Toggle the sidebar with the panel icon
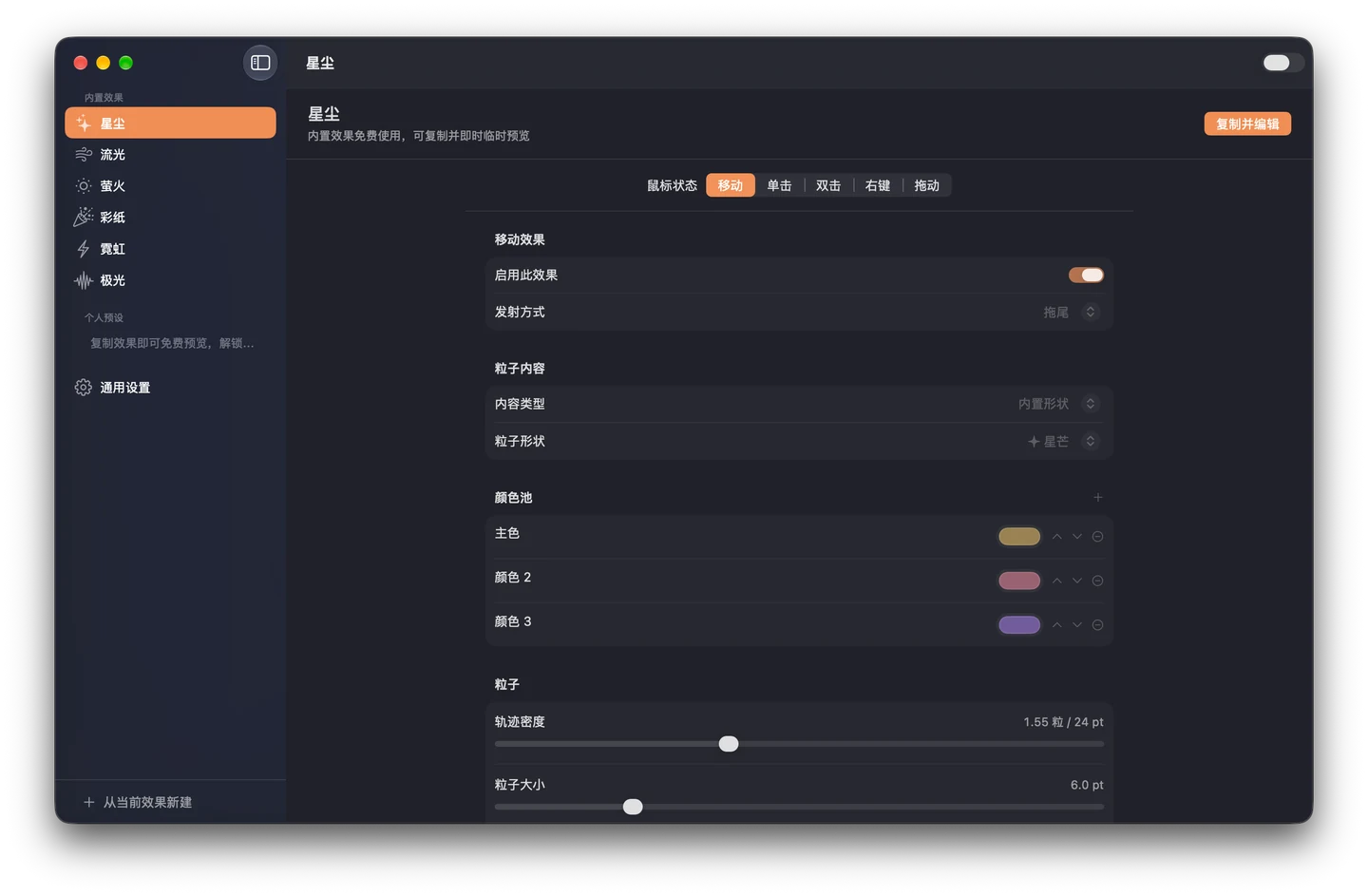This screenshot has width=1368, height=896. click(x=260, y=63)
